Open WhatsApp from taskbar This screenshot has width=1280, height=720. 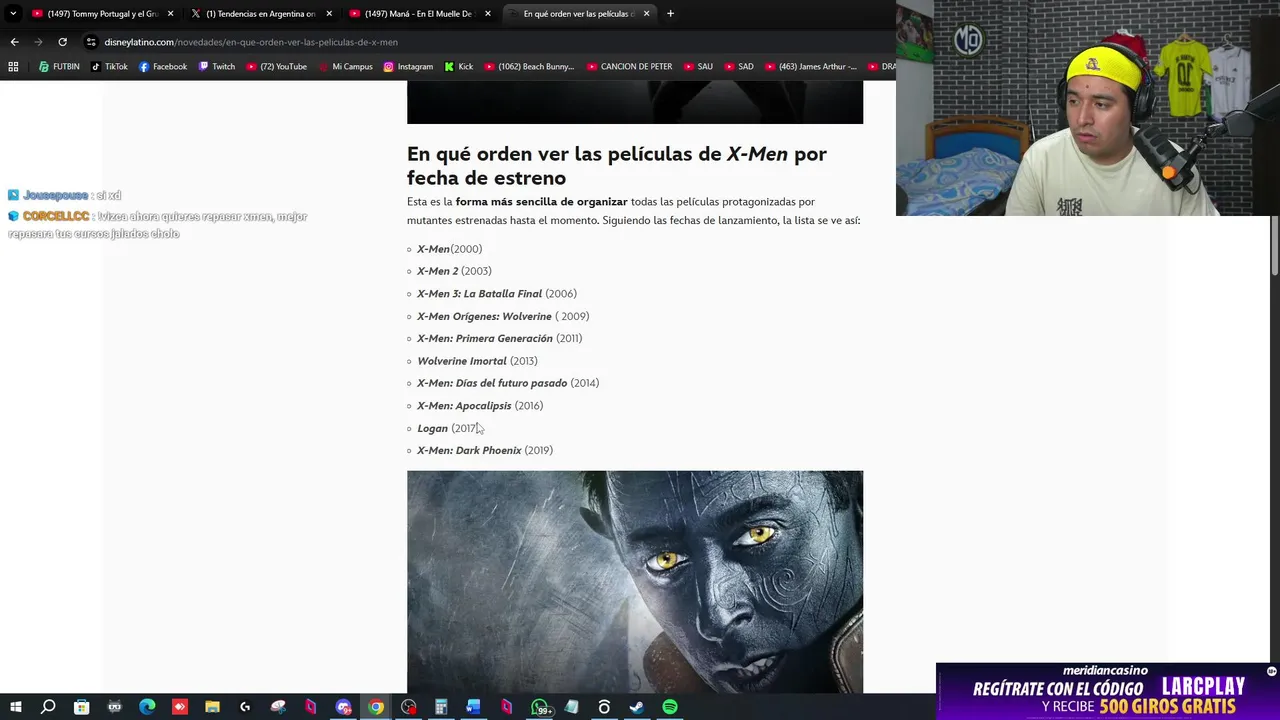539,707
